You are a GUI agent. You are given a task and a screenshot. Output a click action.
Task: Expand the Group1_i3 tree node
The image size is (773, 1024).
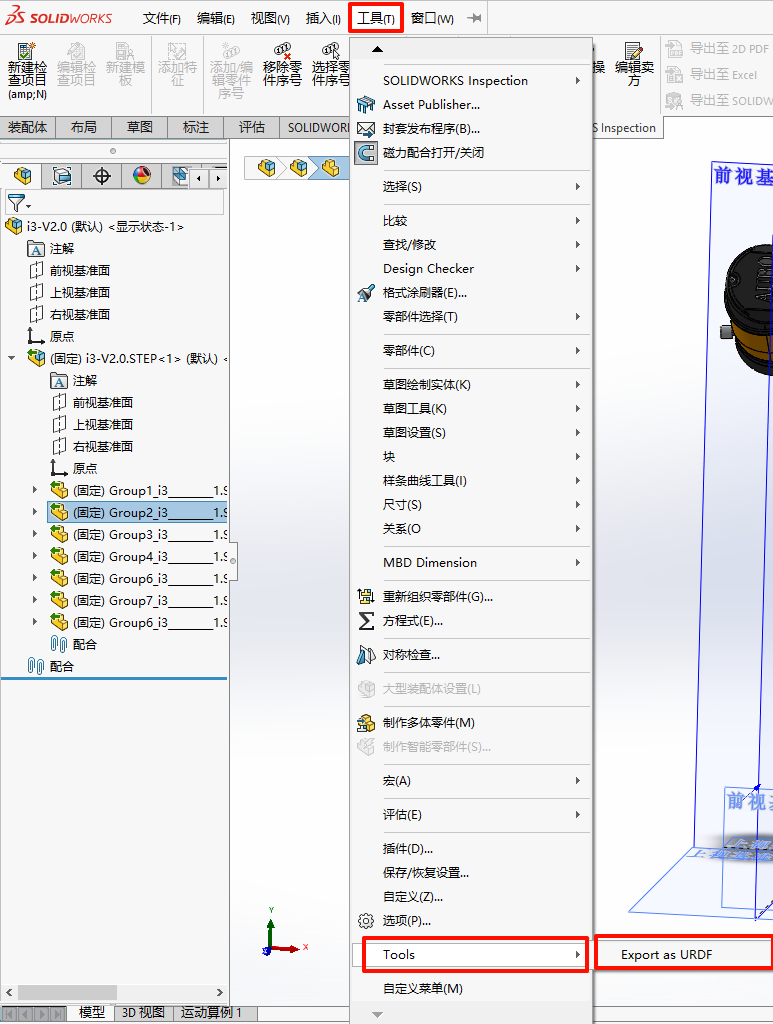[x=35, y=490]
